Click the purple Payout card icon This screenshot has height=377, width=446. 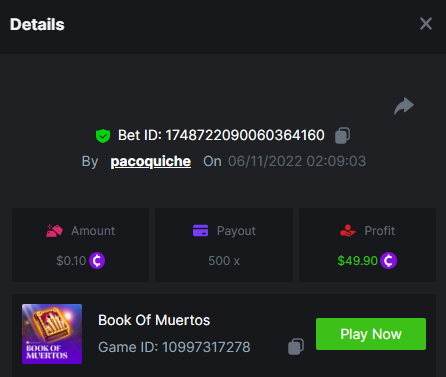[200, 231]
